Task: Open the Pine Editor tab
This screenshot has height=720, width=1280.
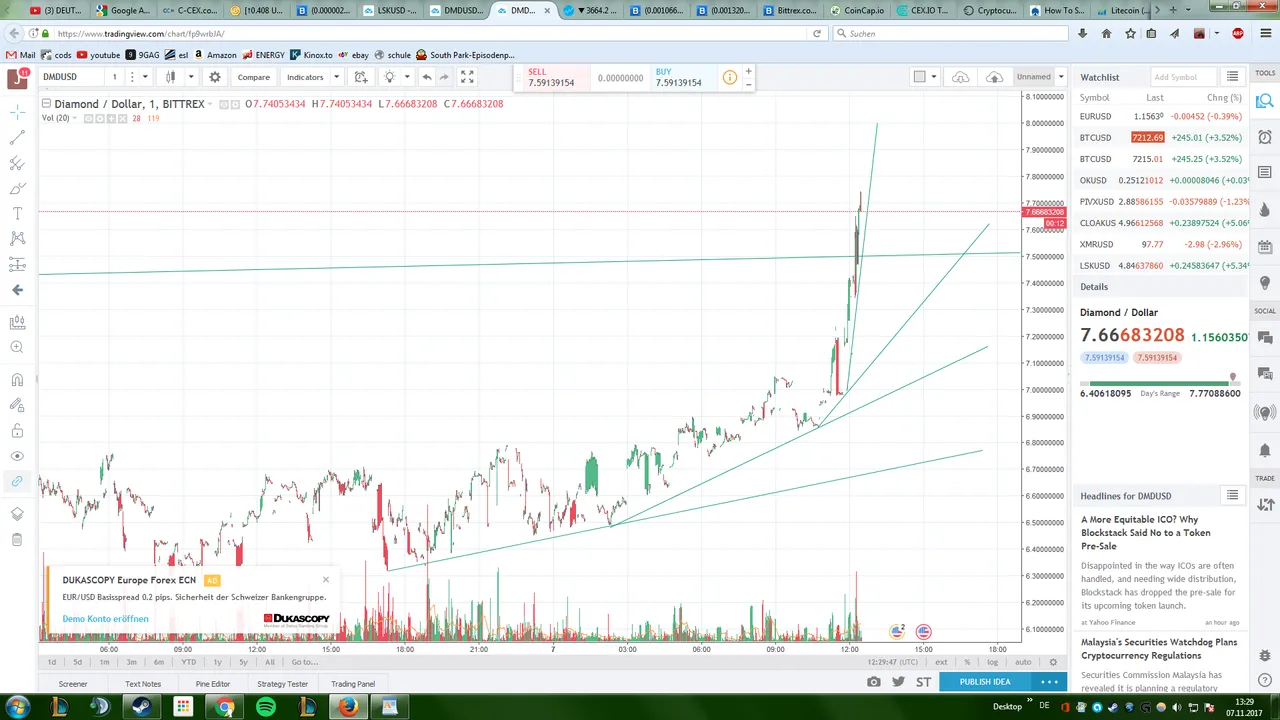Action: pos(212,684)
